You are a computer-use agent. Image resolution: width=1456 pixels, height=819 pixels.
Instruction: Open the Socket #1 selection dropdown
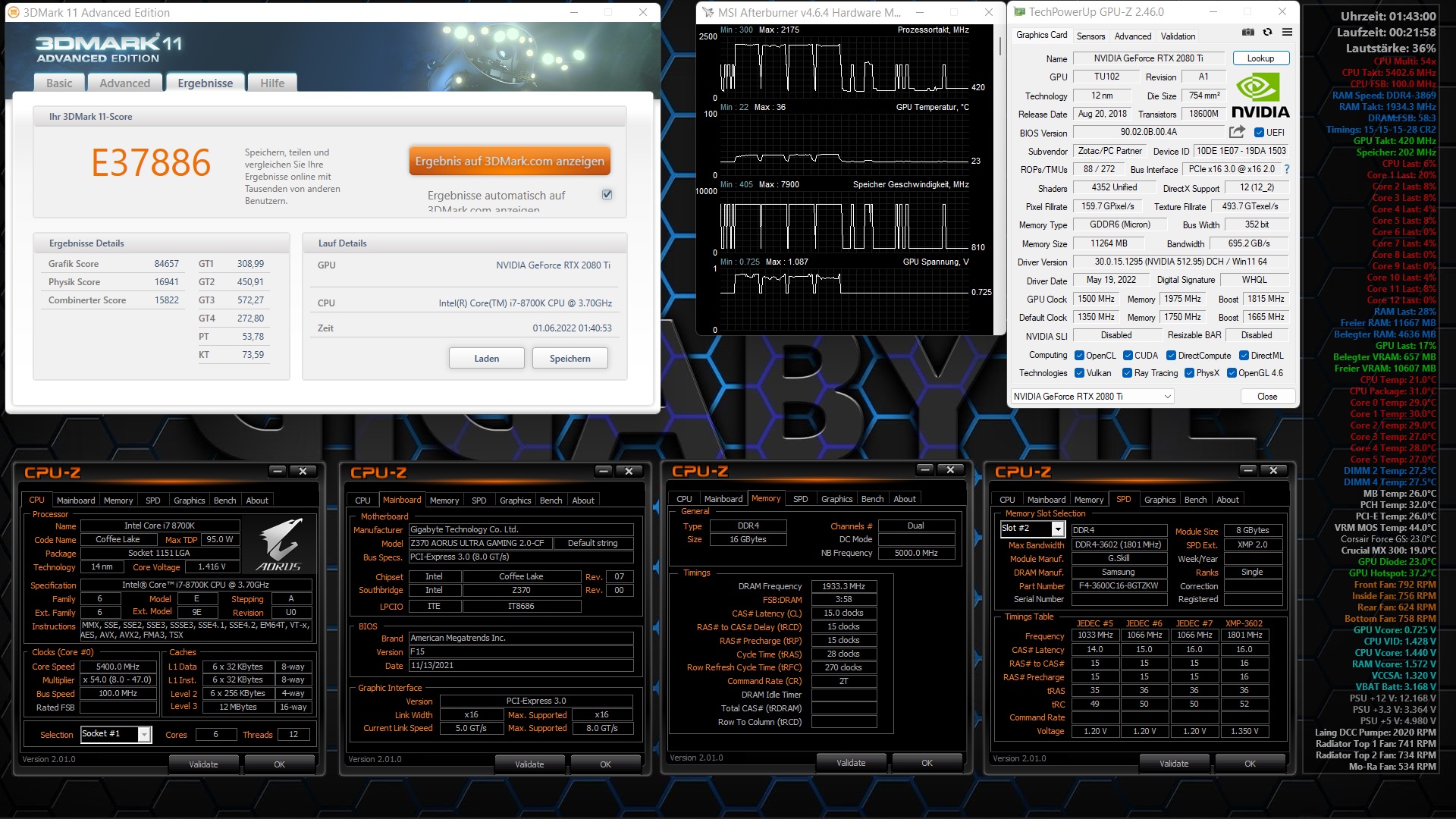coord(116,734)
